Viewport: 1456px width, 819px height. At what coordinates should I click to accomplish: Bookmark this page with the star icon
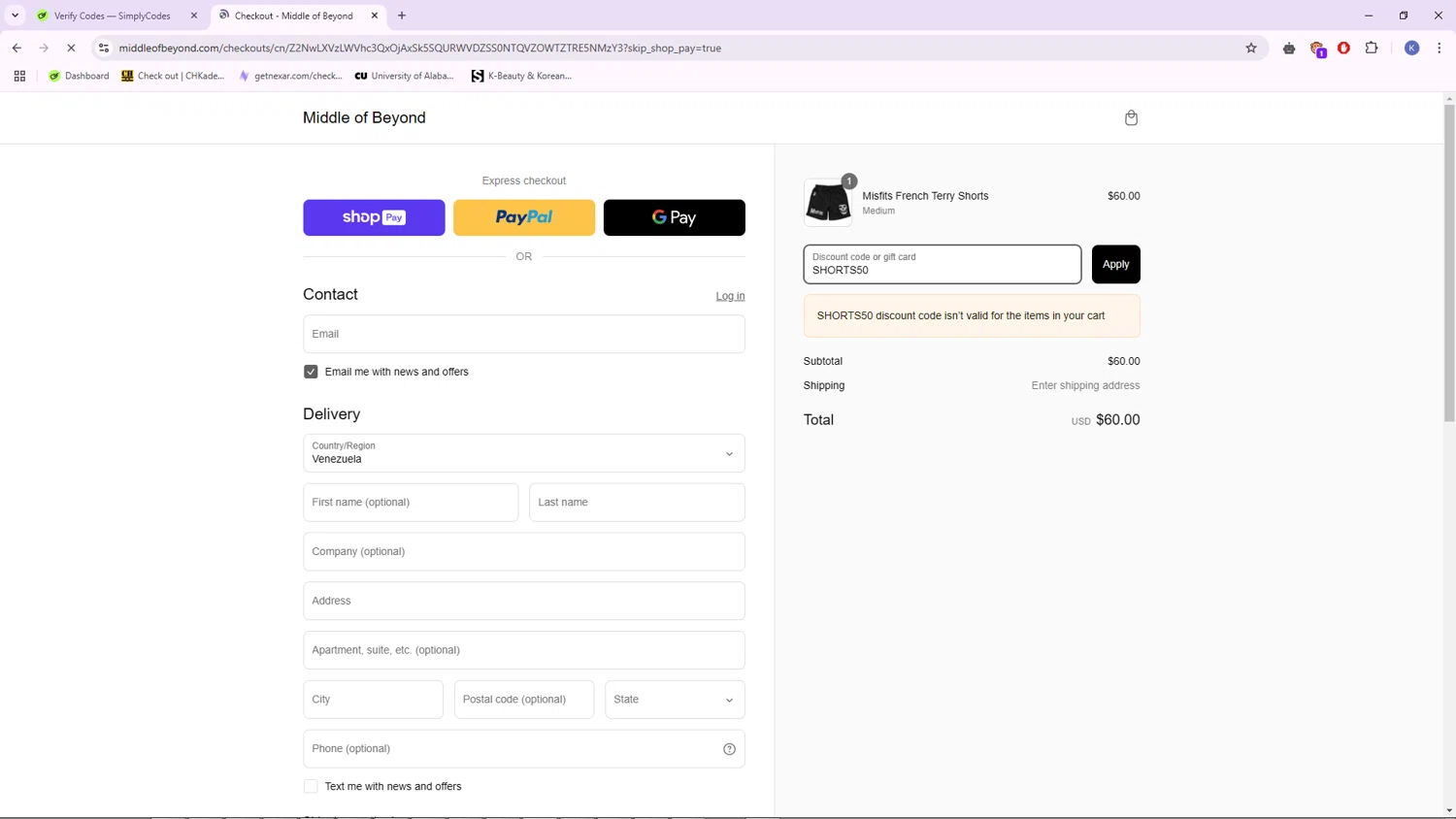1251,48
